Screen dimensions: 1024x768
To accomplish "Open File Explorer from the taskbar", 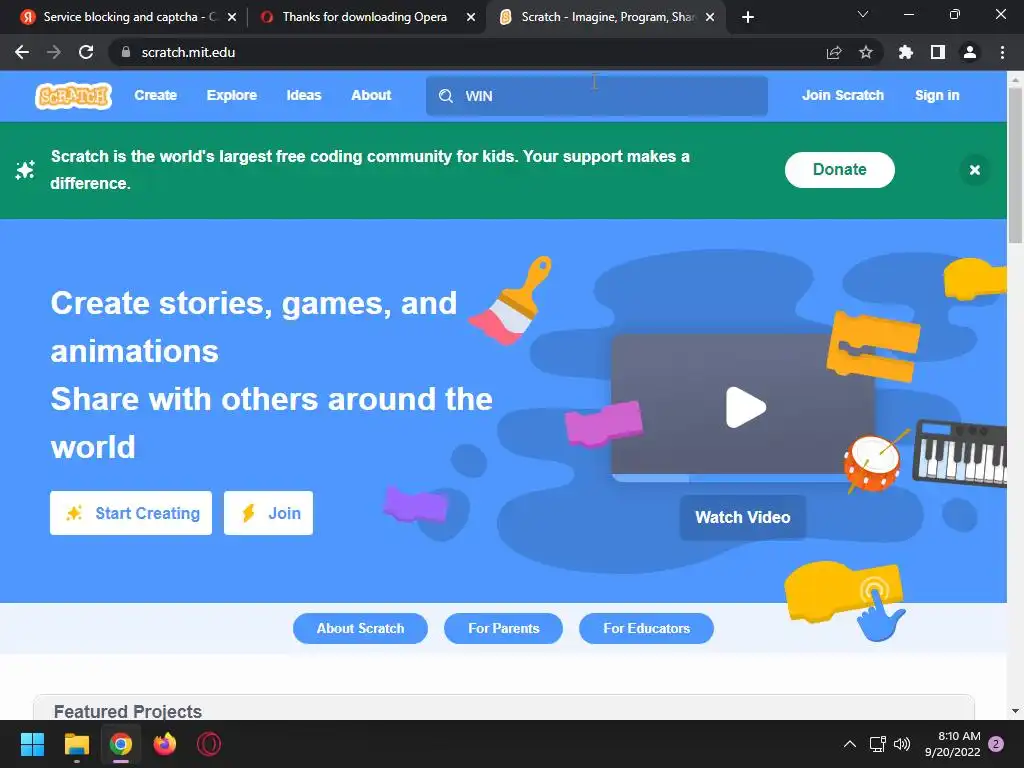I will click(76, 744).
